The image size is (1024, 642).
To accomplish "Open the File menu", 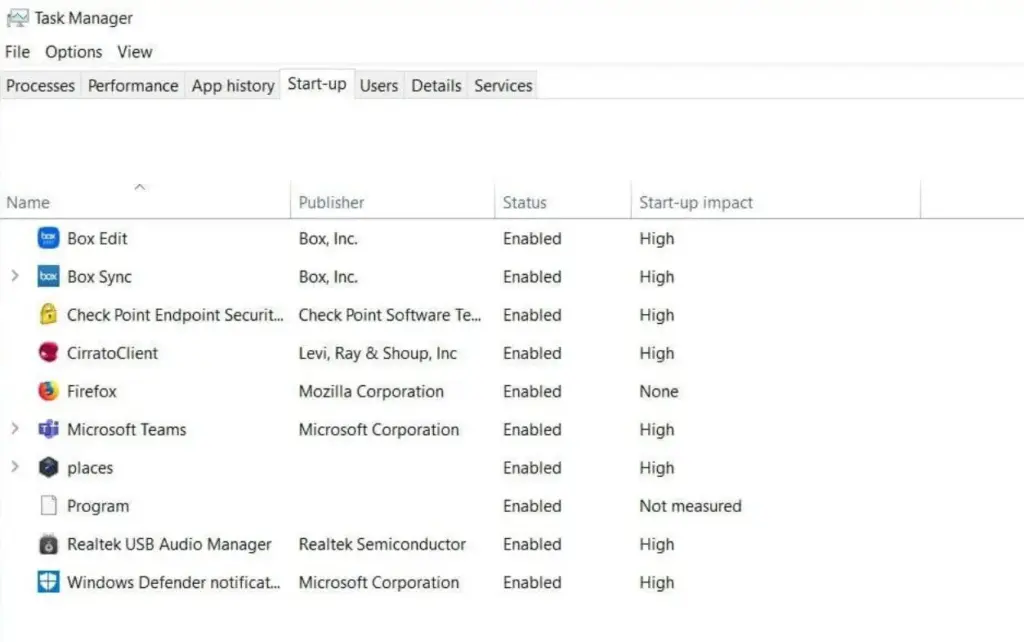I will pos(18,52).
